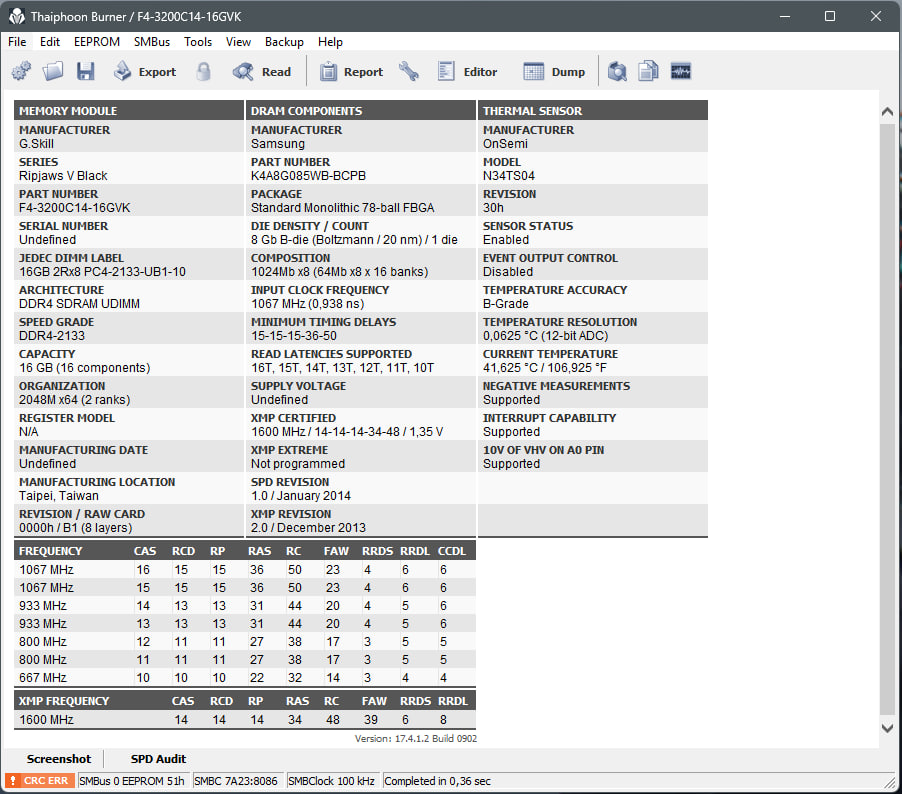This screenshot has width=902, height=794.
Task: Open the Edit menu
Action: coord(50,41)
